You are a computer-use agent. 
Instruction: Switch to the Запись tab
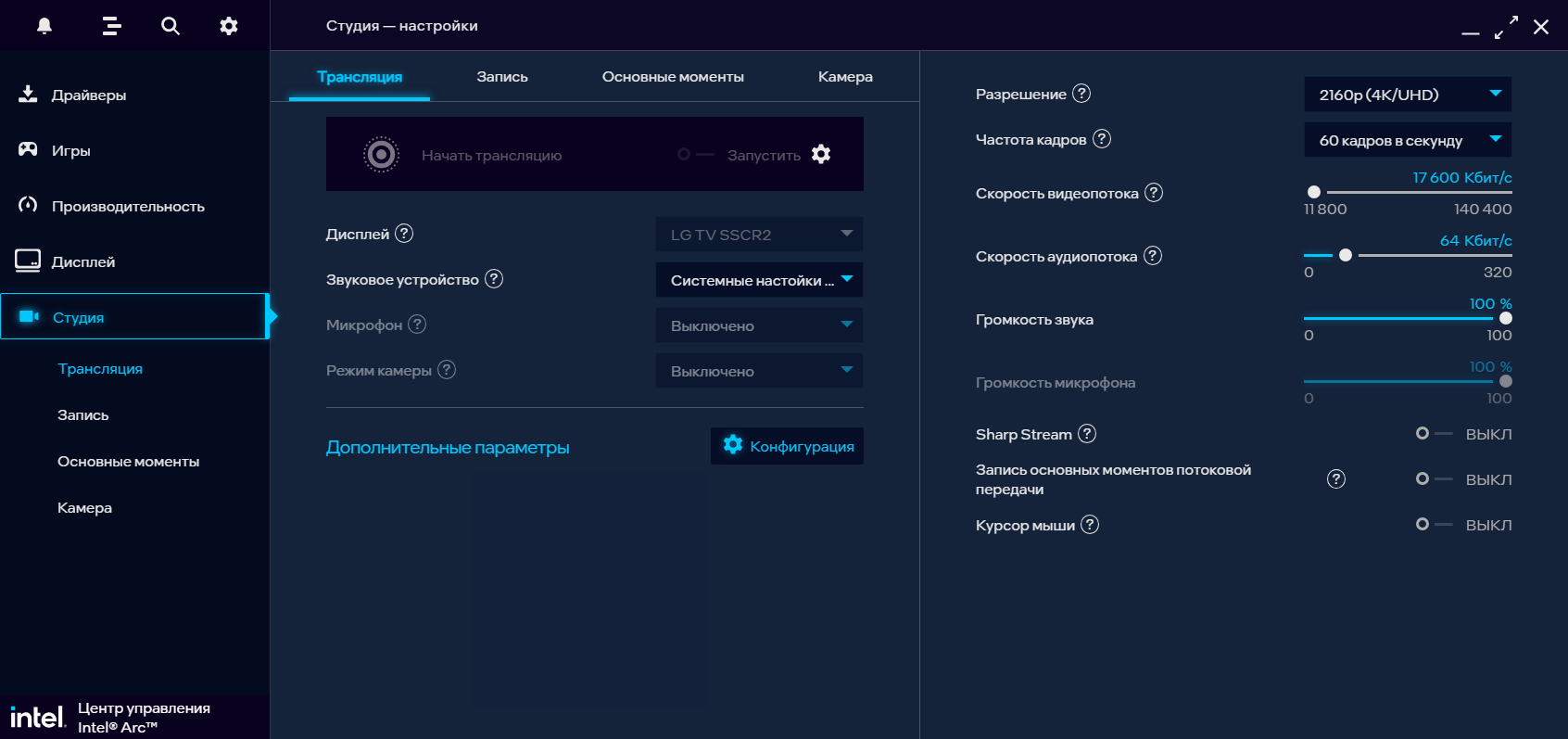[502, 77]
